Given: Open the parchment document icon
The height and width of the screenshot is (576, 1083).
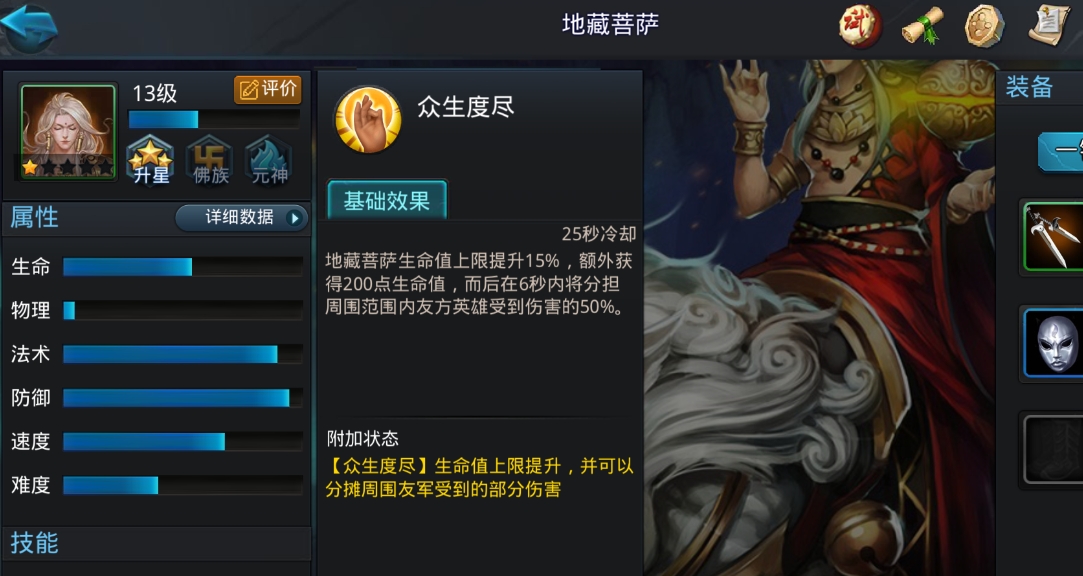Looking at the screenshot, I should click(x=1050, y=25).
